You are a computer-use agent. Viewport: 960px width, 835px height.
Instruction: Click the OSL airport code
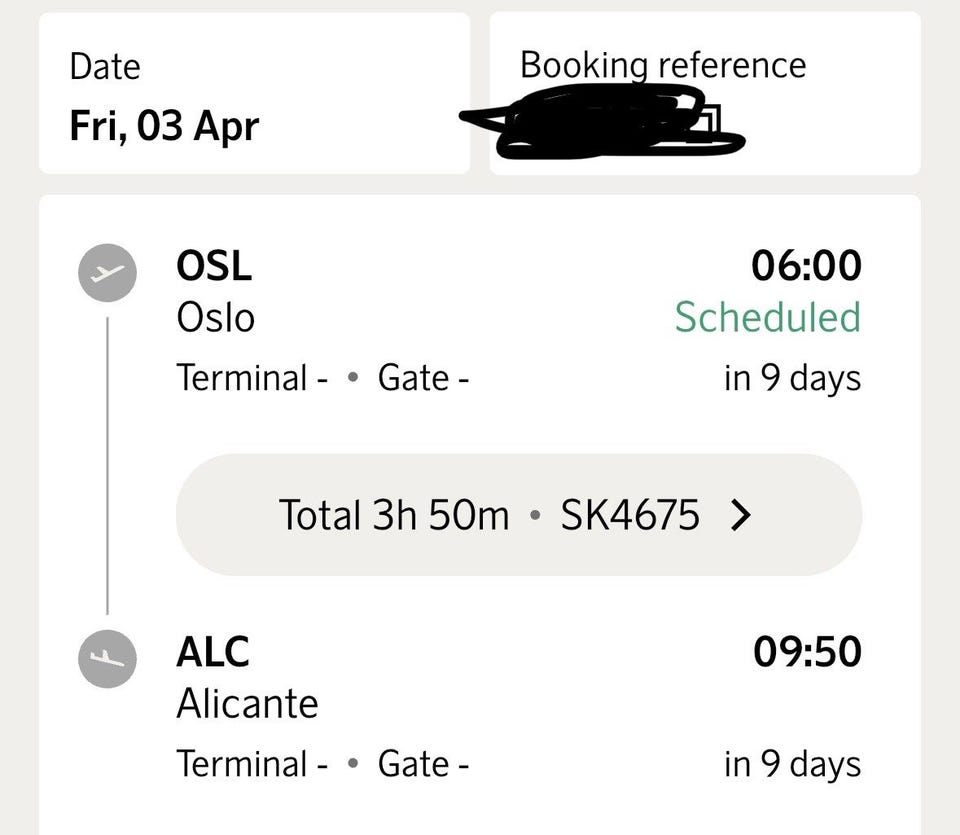(x=214, y=266)
